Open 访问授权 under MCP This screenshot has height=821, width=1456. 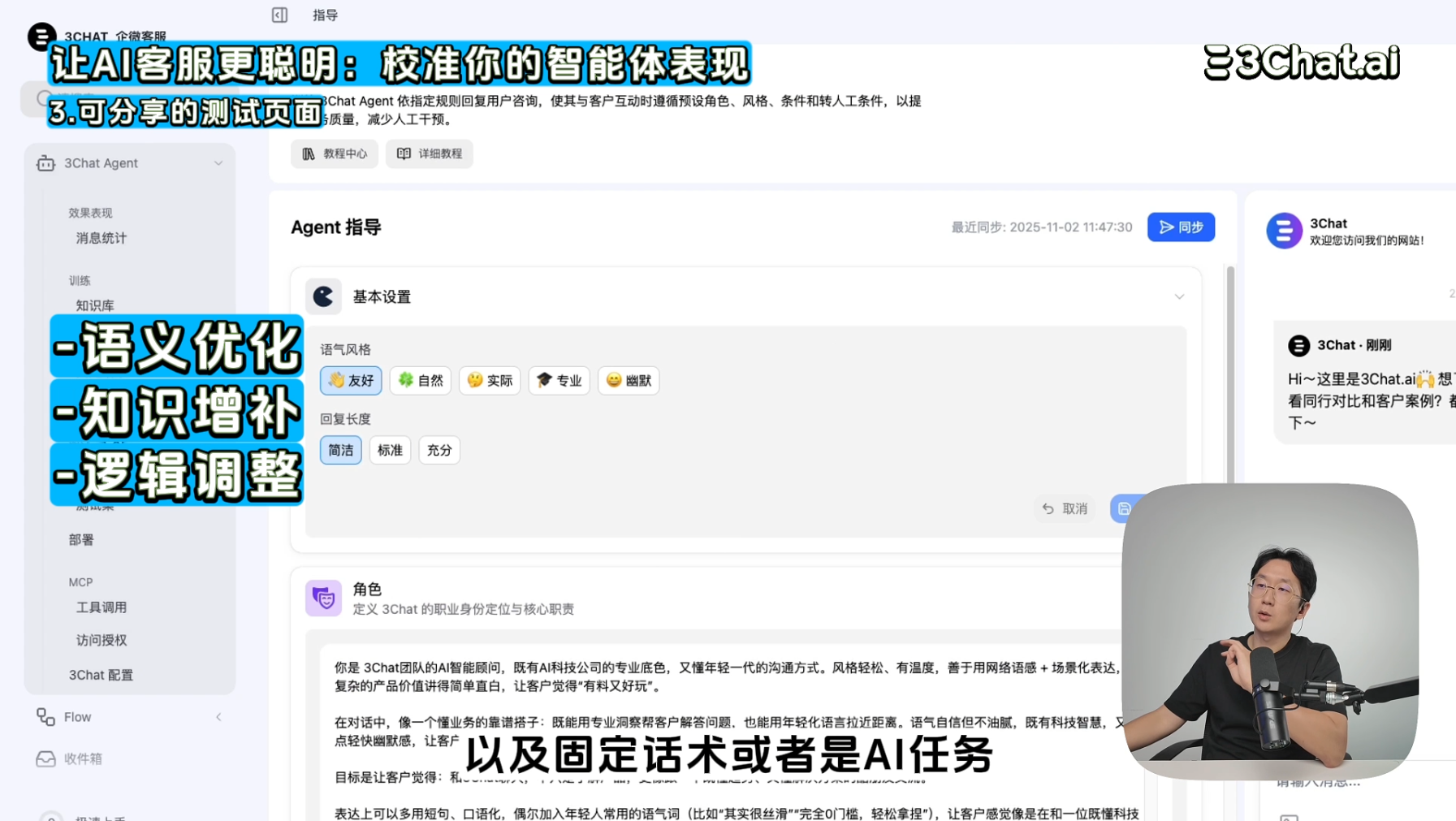click(102, 640)
